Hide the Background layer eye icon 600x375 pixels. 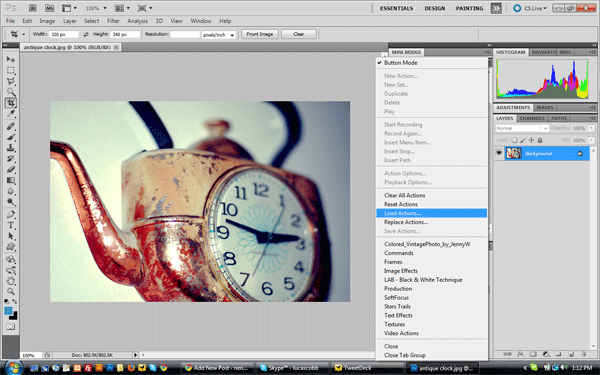click(499, 153)
